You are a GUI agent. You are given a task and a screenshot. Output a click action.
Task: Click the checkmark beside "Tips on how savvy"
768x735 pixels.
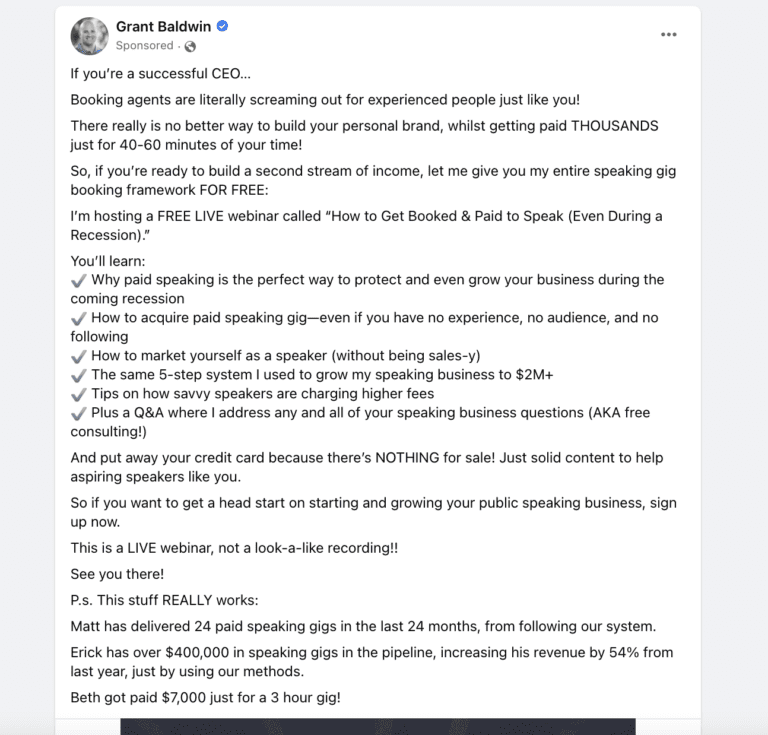coord(79,394)
